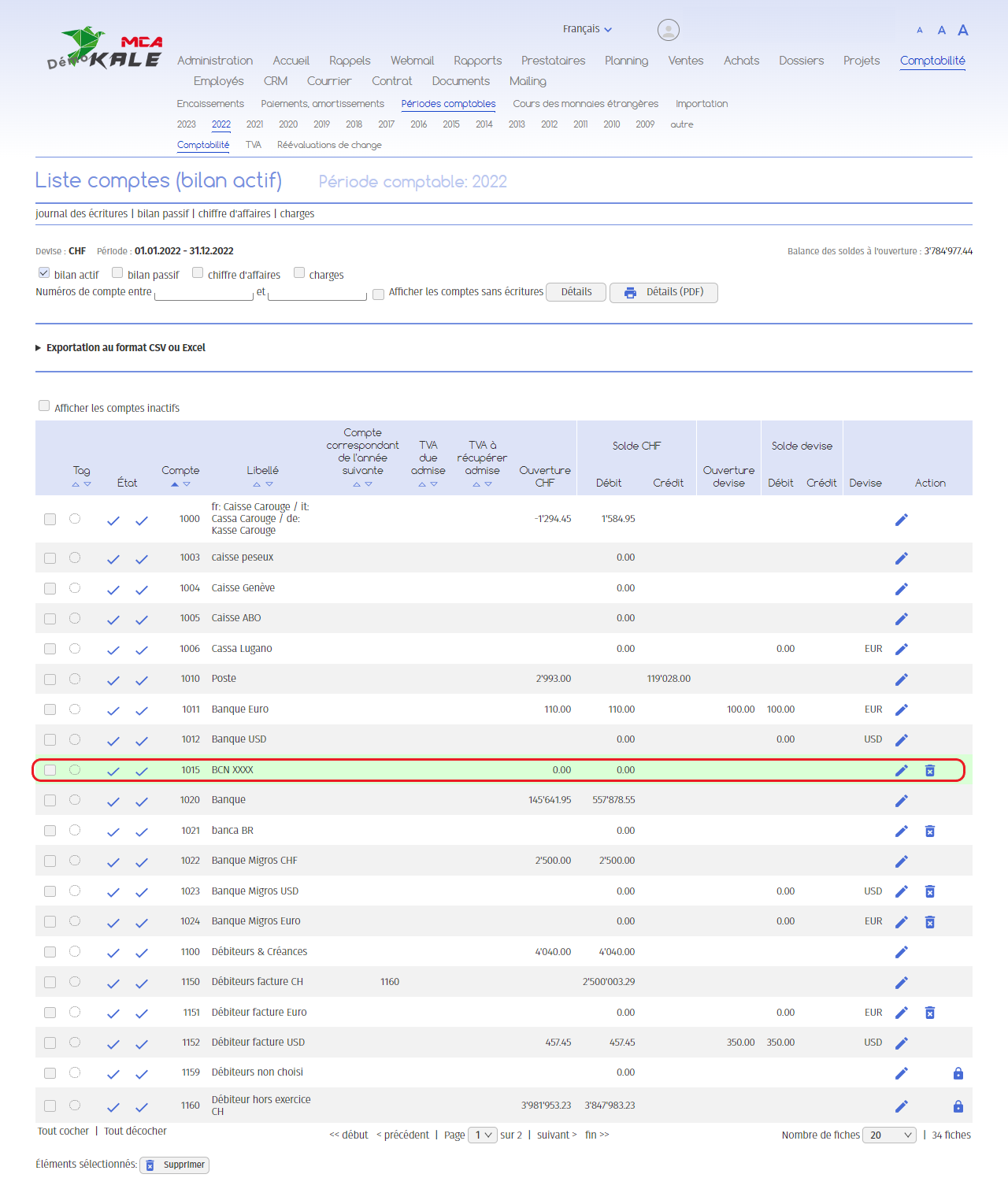Viewport: 1008px width, 1189px height.
Task: Open the Nombre de fiches dropdown
Action: pyautogui.click(x=890, y=1135)
